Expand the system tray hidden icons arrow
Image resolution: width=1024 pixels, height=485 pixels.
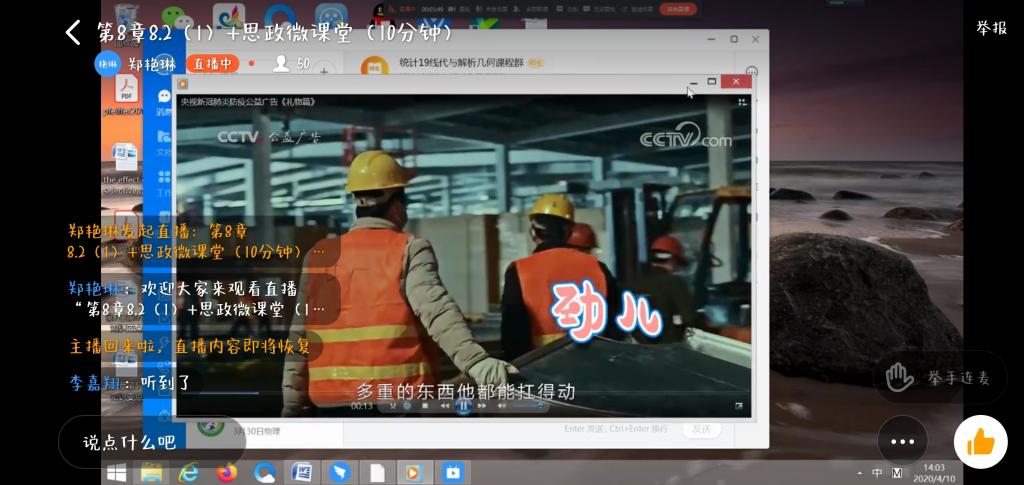coord(859,472)
